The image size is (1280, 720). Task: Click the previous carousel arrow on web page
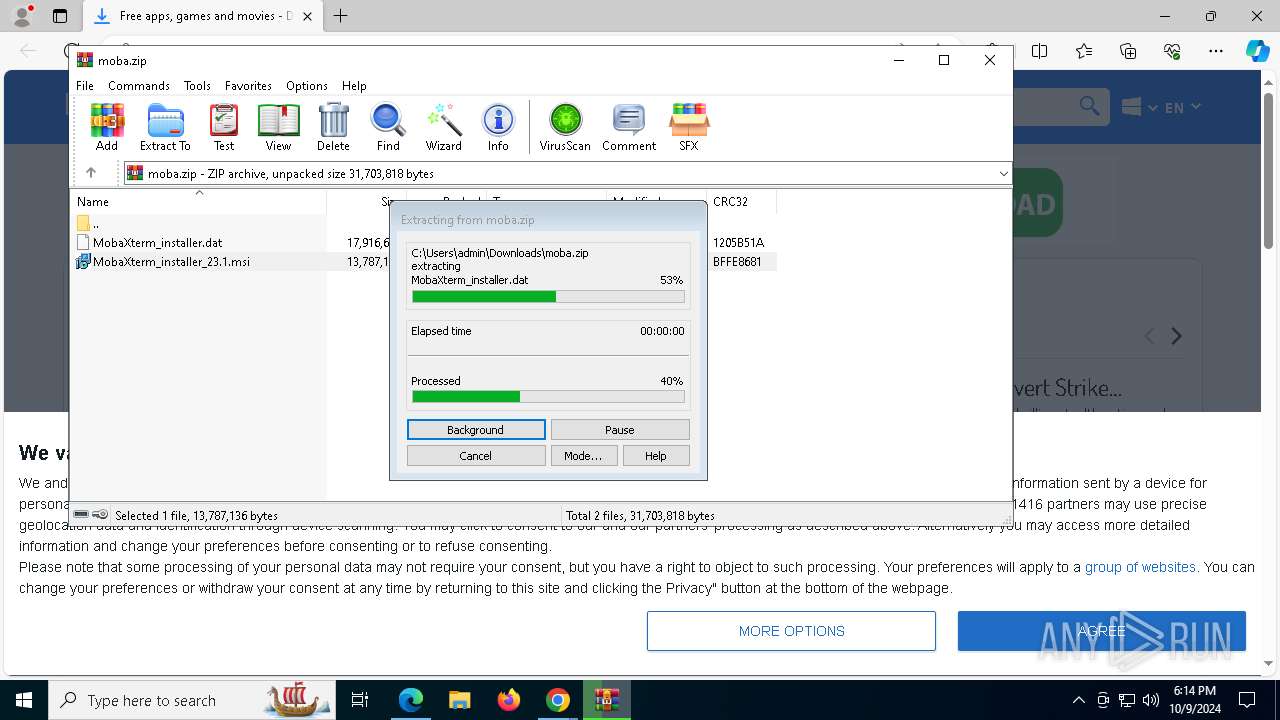[1149, 336]
